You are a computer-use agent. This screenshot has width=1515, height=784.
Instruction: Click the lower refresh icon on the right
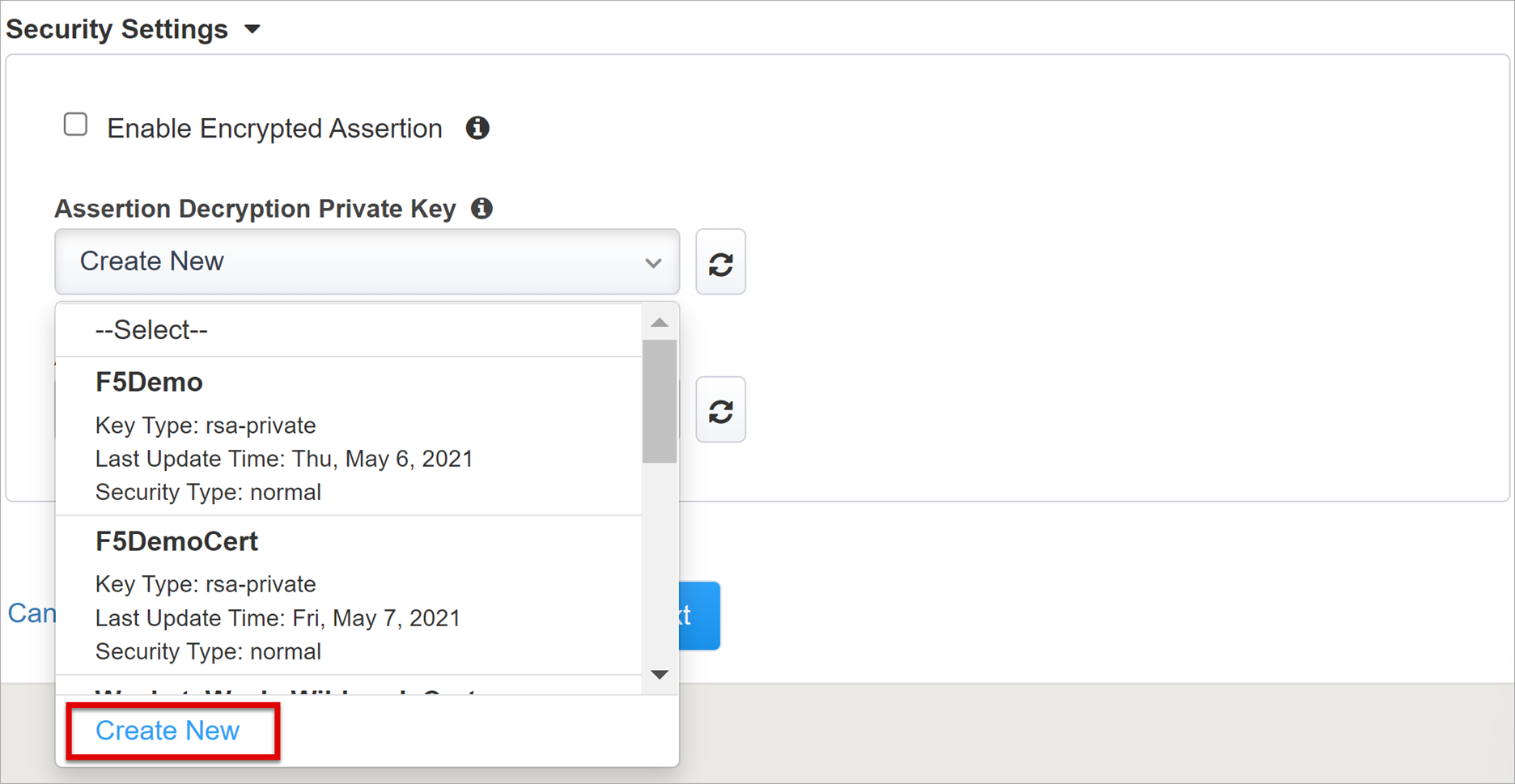tap(720, 409)
